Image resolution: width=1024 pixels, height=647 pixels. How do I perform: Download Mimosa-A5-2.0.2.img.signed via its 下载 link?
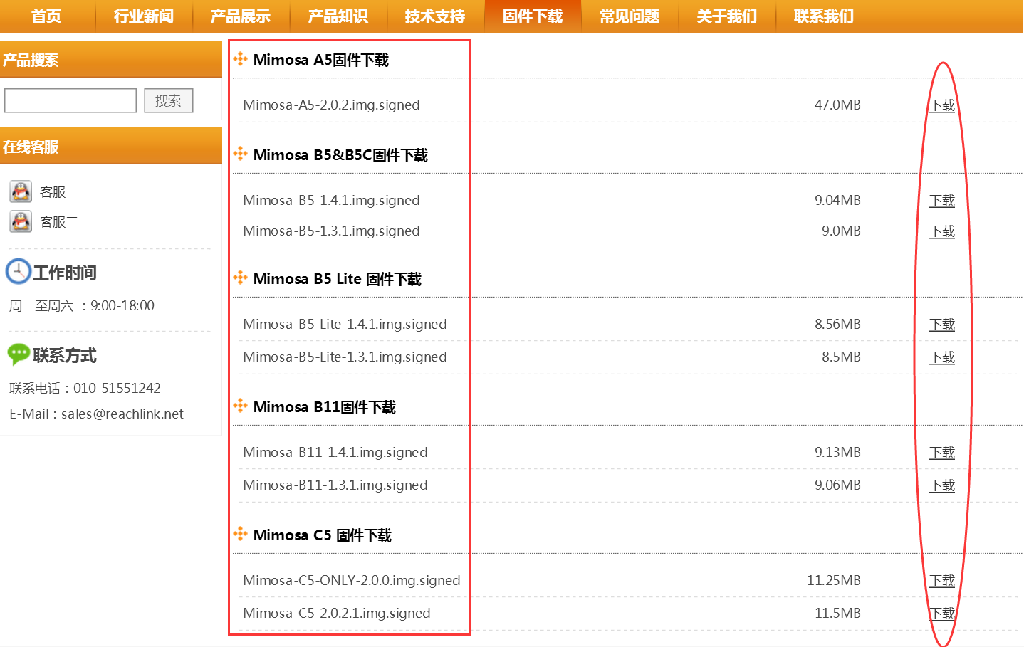click(x=942, y=105)
